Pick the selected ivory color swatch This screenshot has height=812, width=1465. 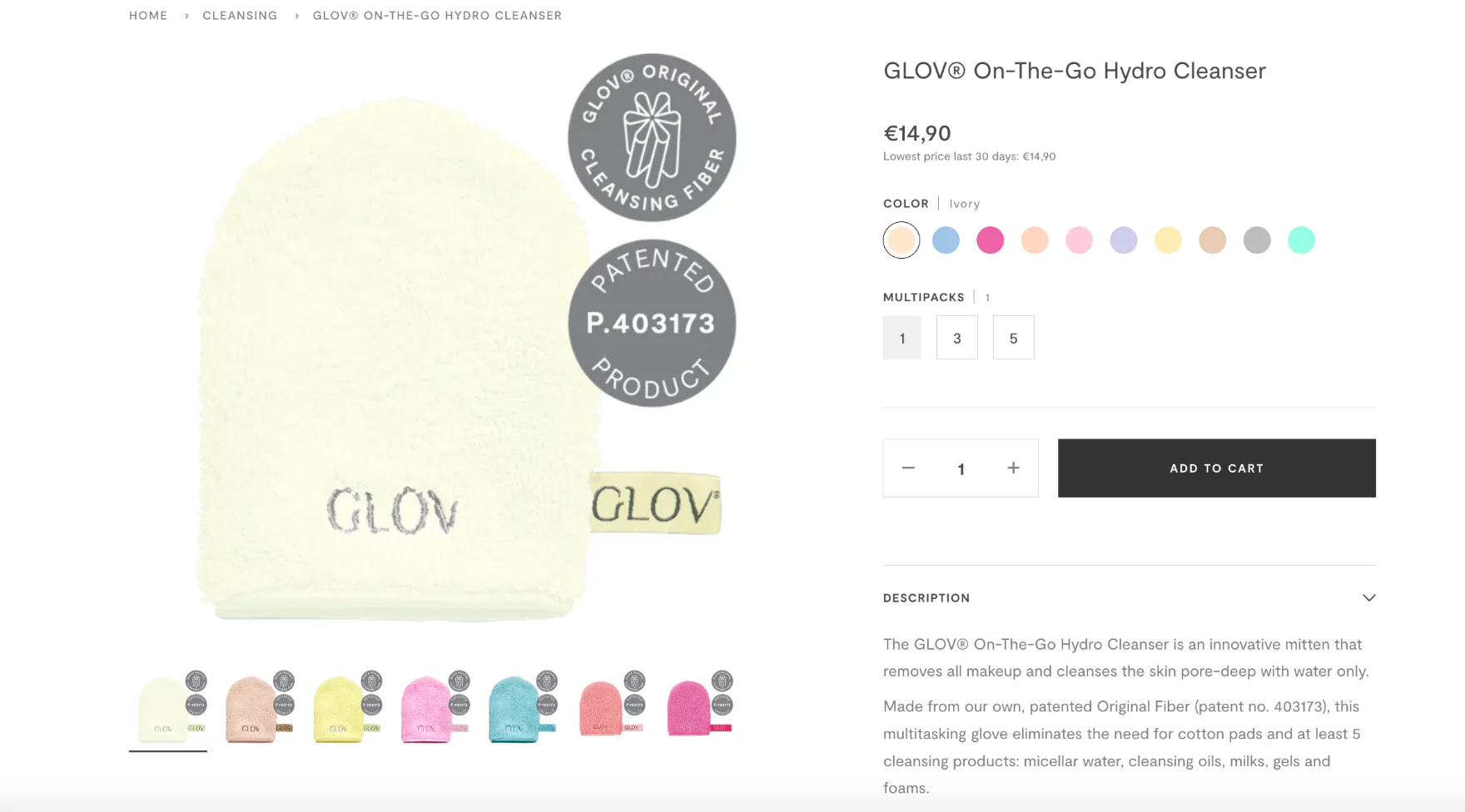click(901, 240)
